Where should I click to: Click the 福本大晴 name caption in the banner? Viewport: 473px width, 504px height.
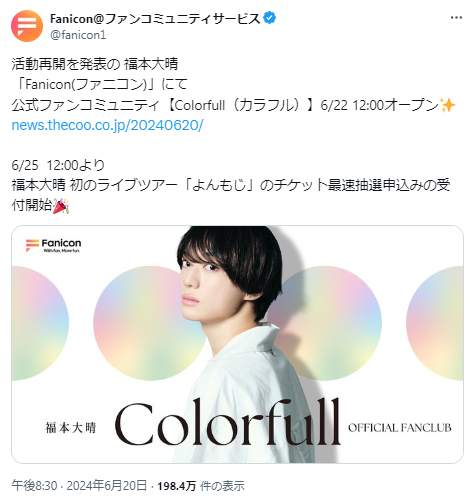point(71,428)
